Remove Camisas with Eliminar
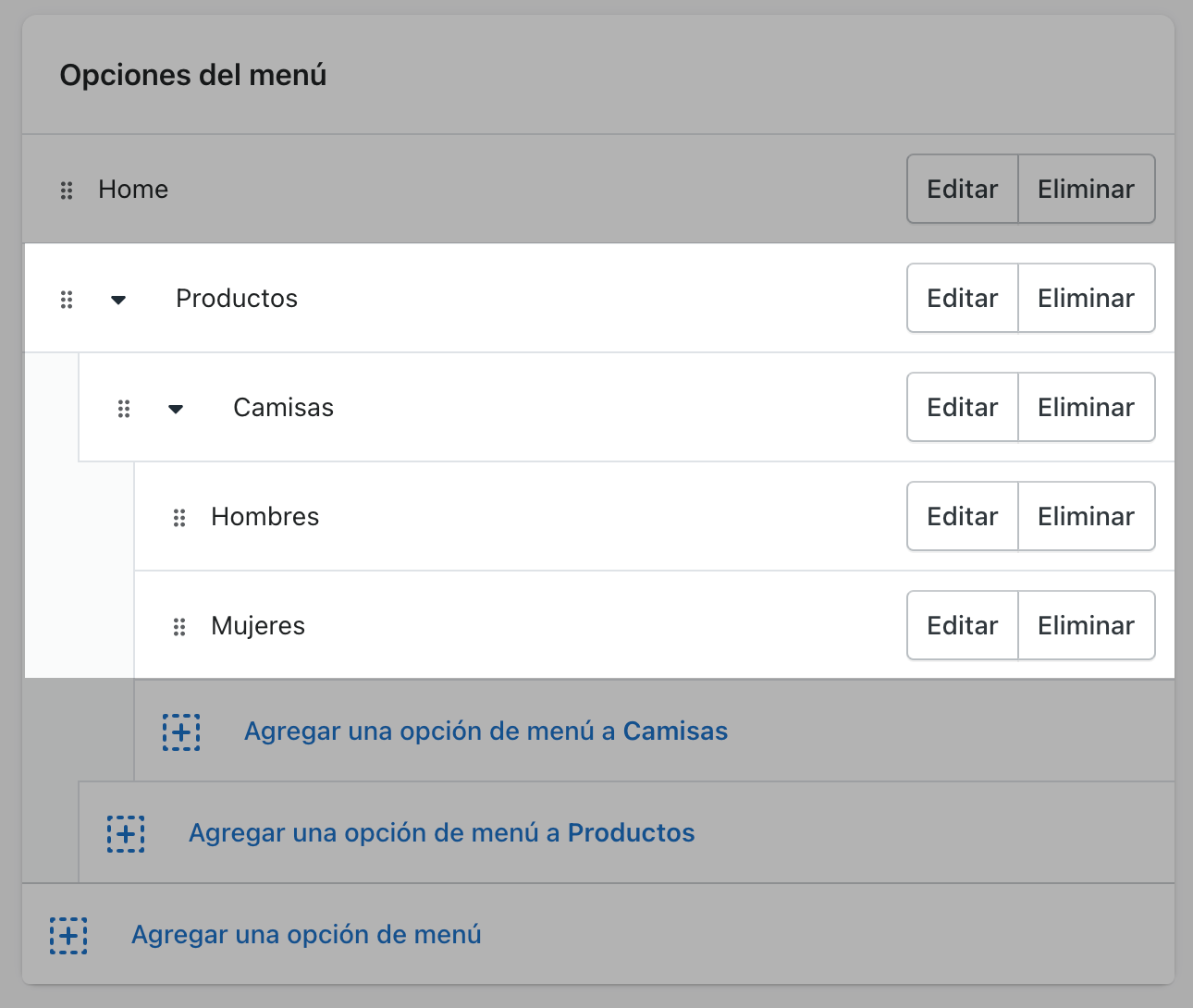1193x1008 pixels. pos(1087,407)
